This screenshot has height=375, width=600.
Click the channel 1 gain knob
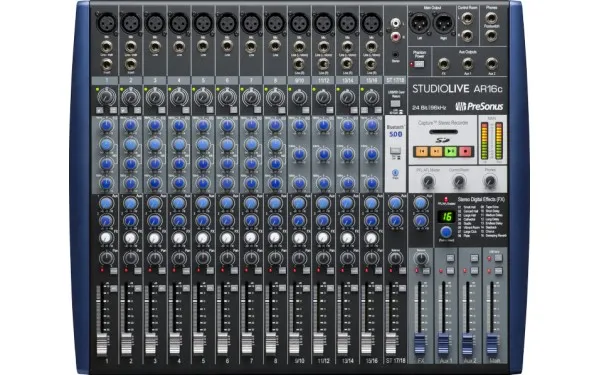[x=107, y=97]
